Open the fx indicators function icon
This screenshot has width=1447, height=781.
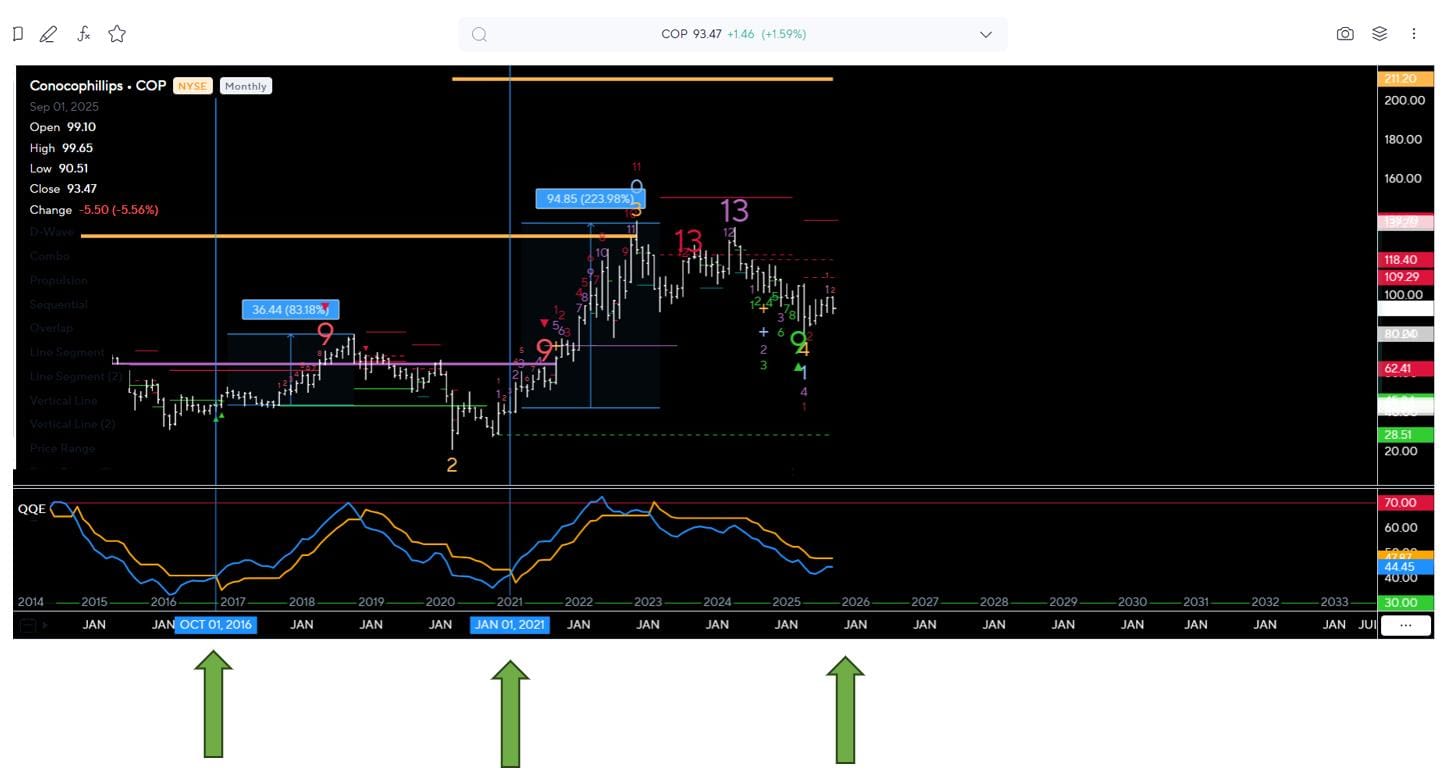coord(84,34)
